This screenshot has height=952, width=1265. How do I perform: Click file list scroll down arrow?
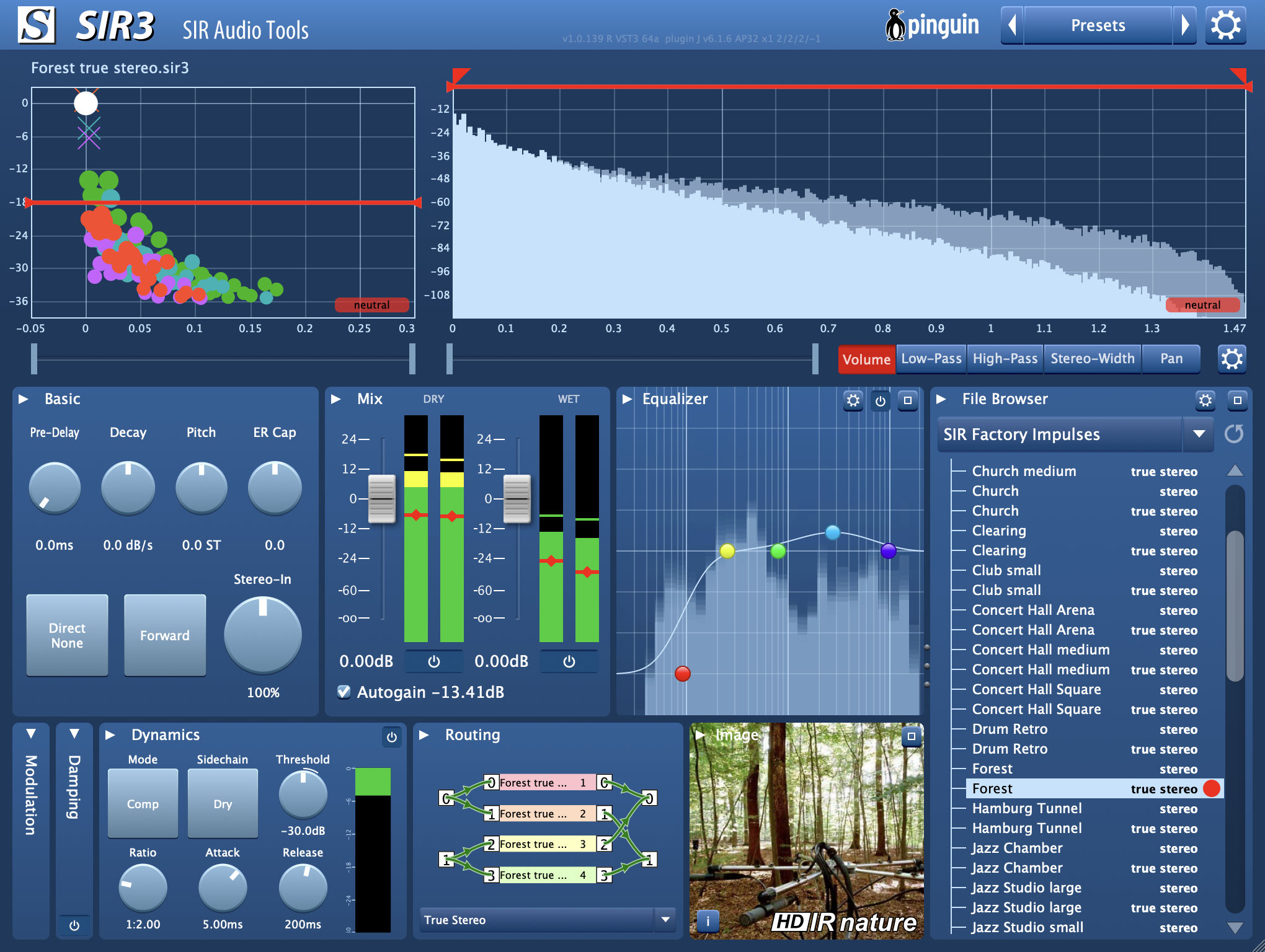click(x=1235, y=927)
